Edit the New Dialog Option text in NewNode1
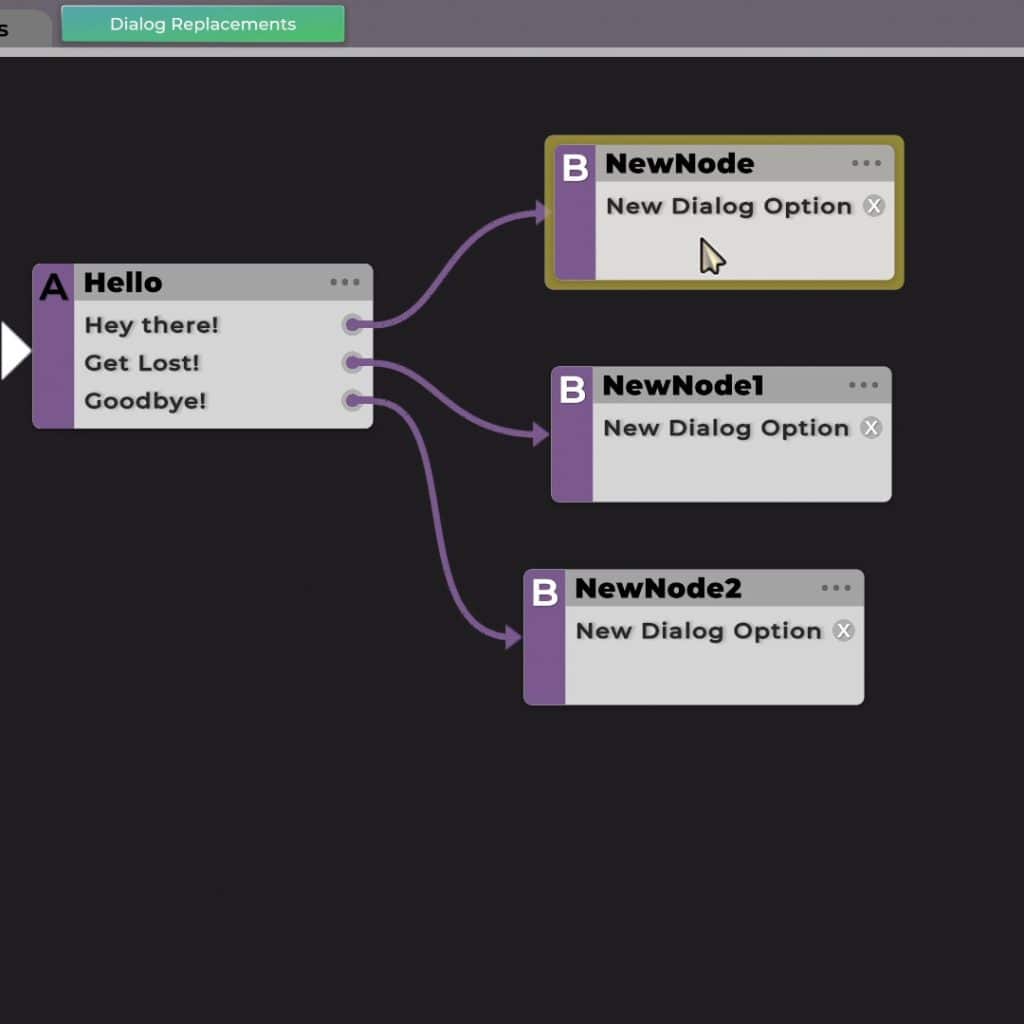 [x=726, y=428]
